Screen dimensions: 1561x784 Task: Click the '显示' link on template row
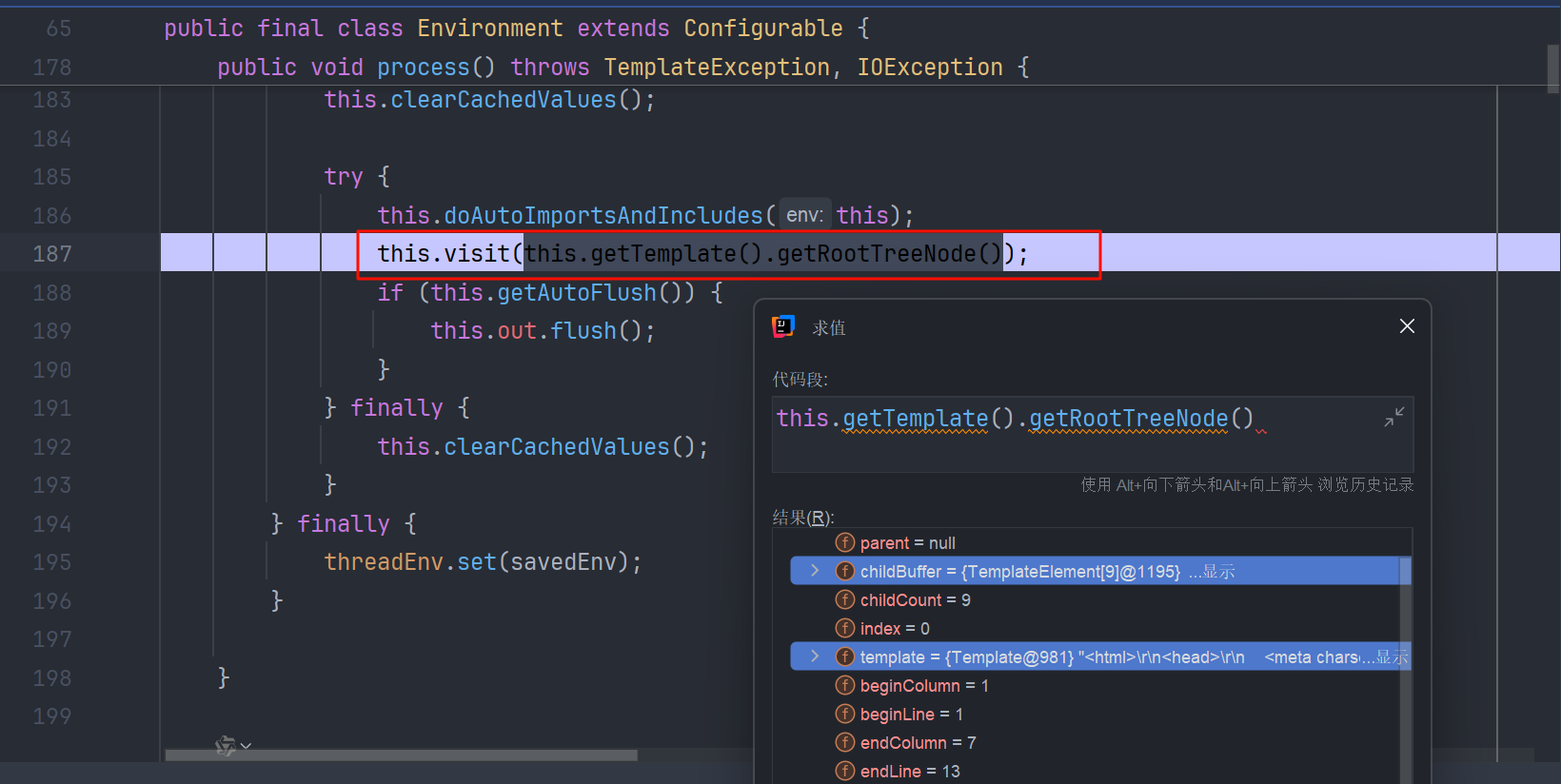[x=1392, y=657]
